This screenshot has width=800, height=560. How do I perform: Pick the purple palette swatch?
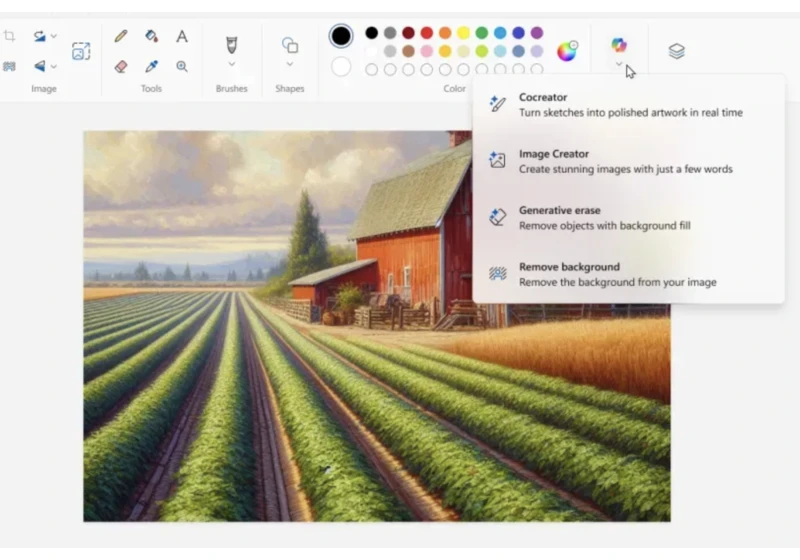point(537,33)
